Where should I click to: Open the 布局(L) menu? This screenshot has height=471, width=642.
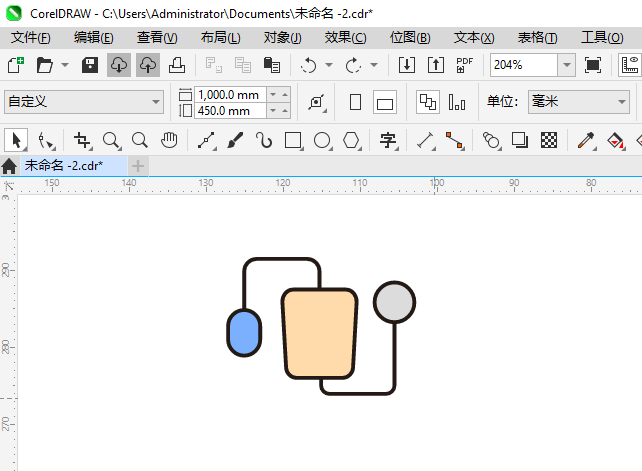pos(221,38)
